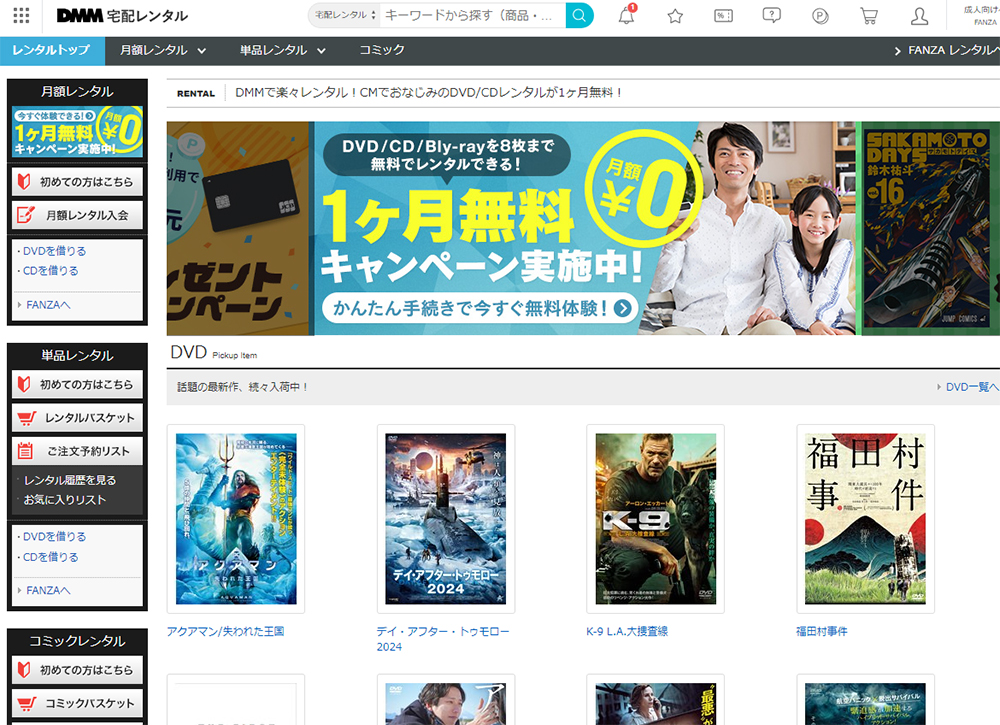Expand the 宅配レンタル search category selector
Screen dimensions: 1000x725
[344, 16]
